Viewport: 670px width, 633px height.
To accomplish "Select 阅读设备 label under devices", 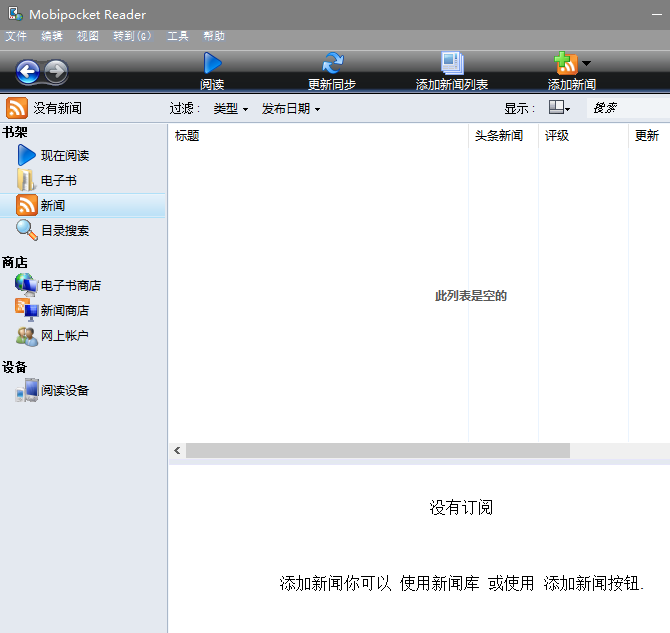I will pyautogui.click(x=65, y=390).
